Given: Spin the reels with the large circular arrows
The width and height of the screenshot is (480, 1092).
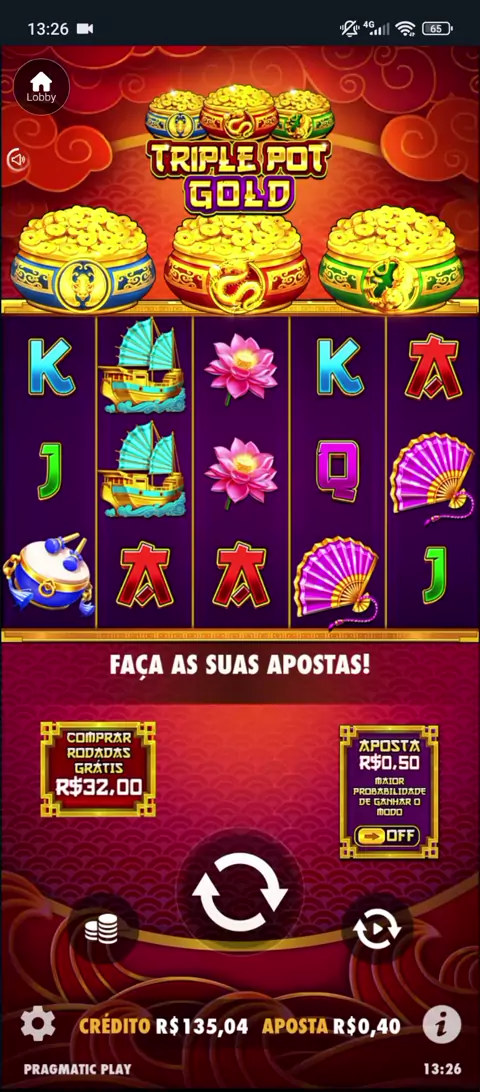Looking at the screenshot, I should pos(240,894).
